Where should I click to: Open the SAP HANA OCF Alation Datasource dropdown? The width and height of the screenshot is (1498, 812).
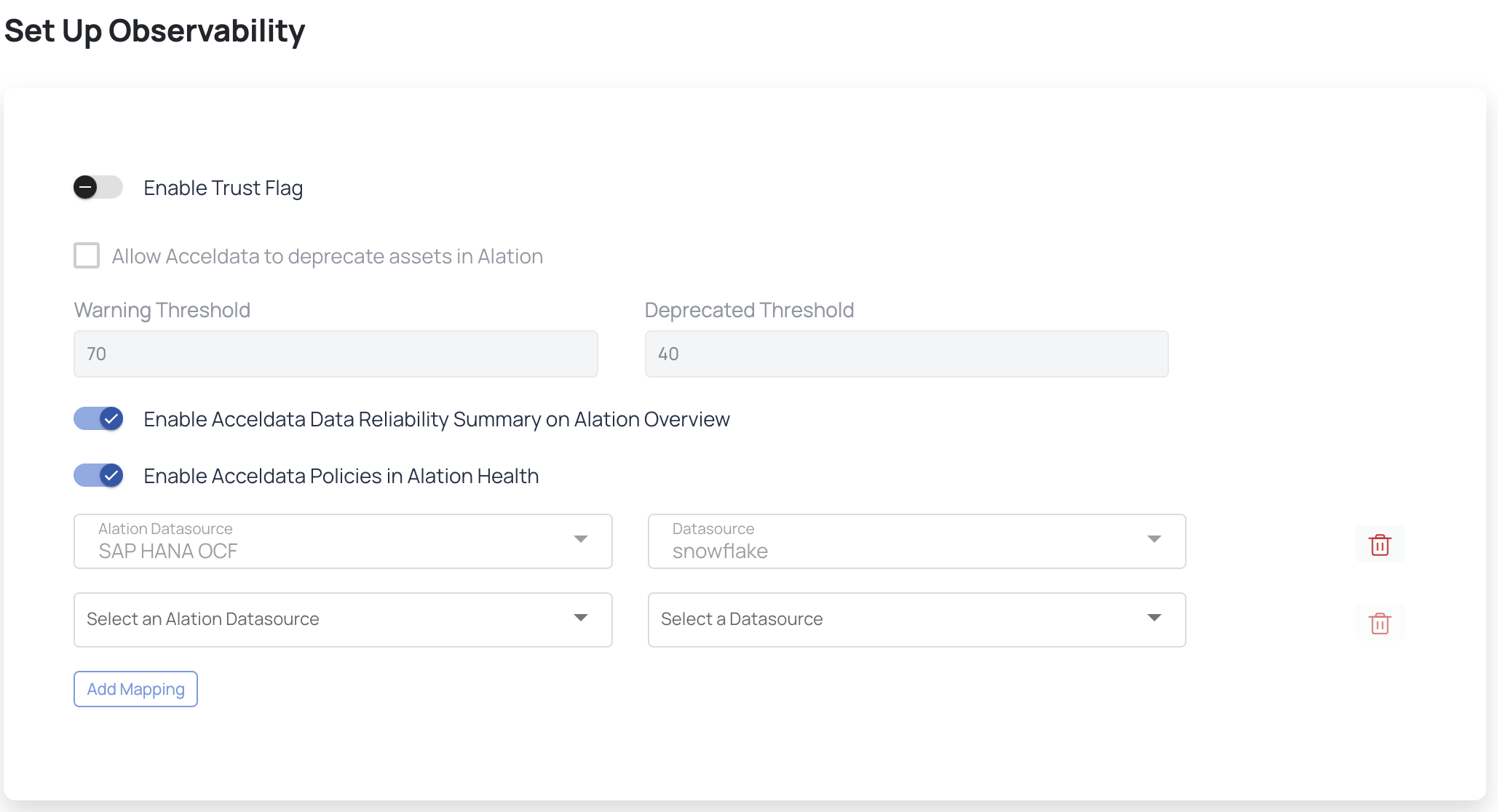pyautogui.click(x=343, y=541)
